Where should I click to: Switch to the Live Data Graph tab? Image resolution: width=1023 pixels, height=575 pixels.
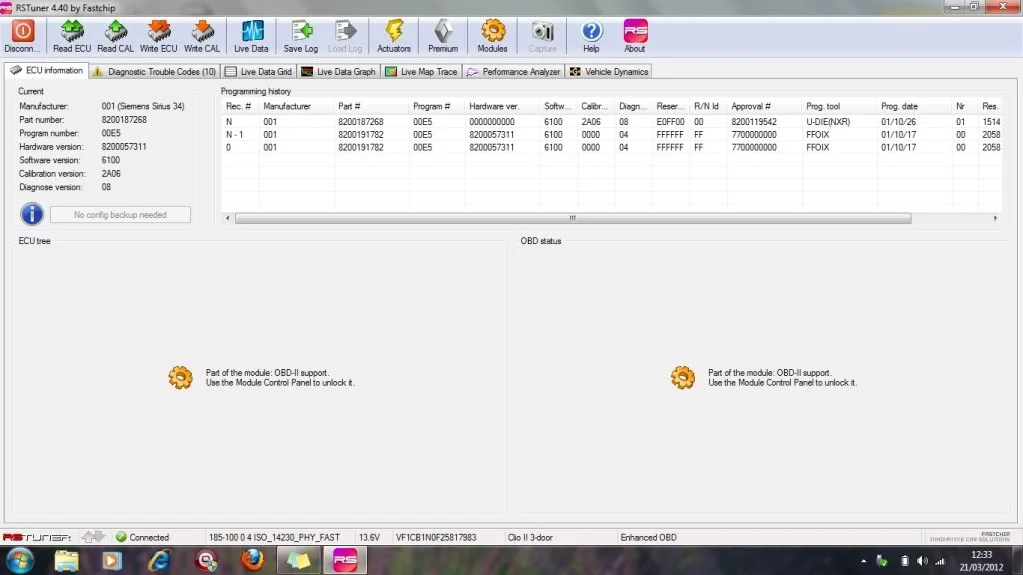(339, 72)
